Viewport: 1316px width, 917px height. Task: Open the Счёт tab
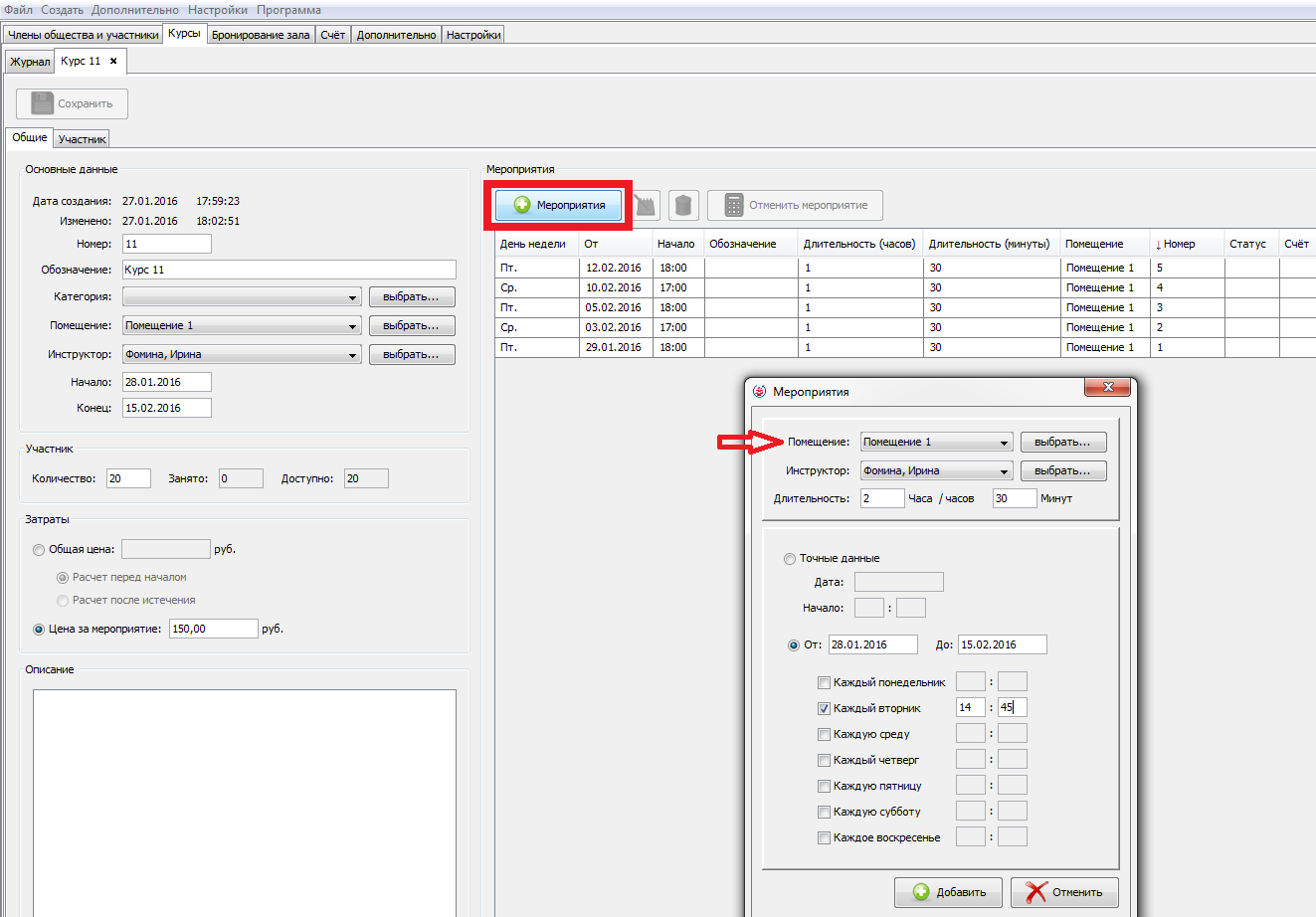click(x=333, y=35)
